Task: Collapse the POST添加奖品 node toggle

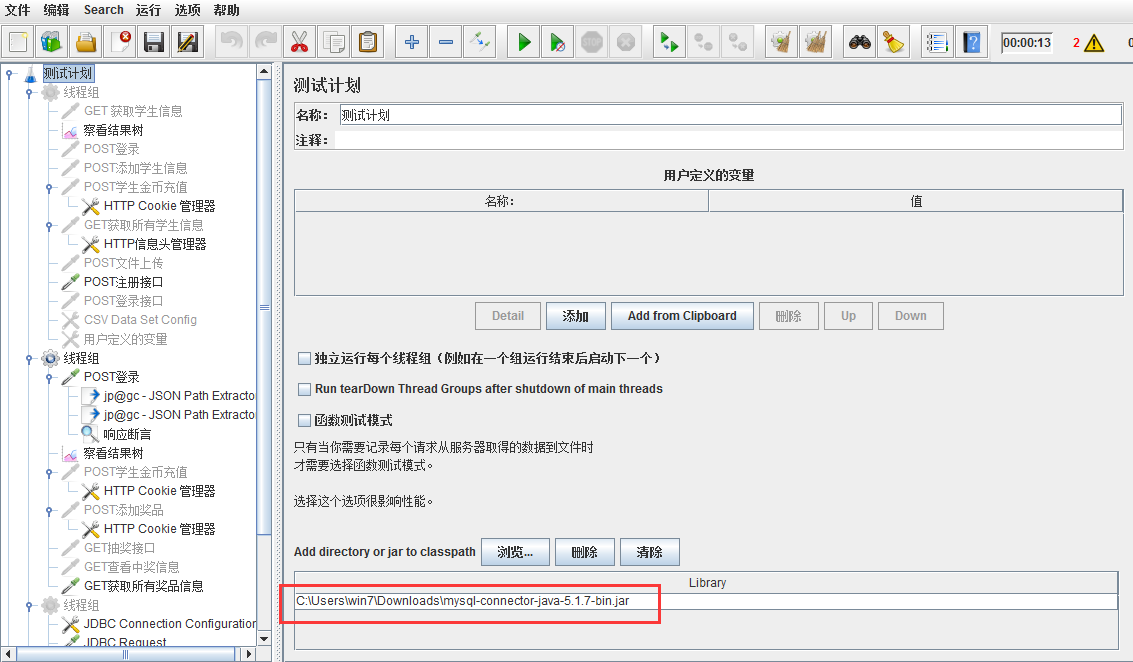Action: tap(49, 510)
